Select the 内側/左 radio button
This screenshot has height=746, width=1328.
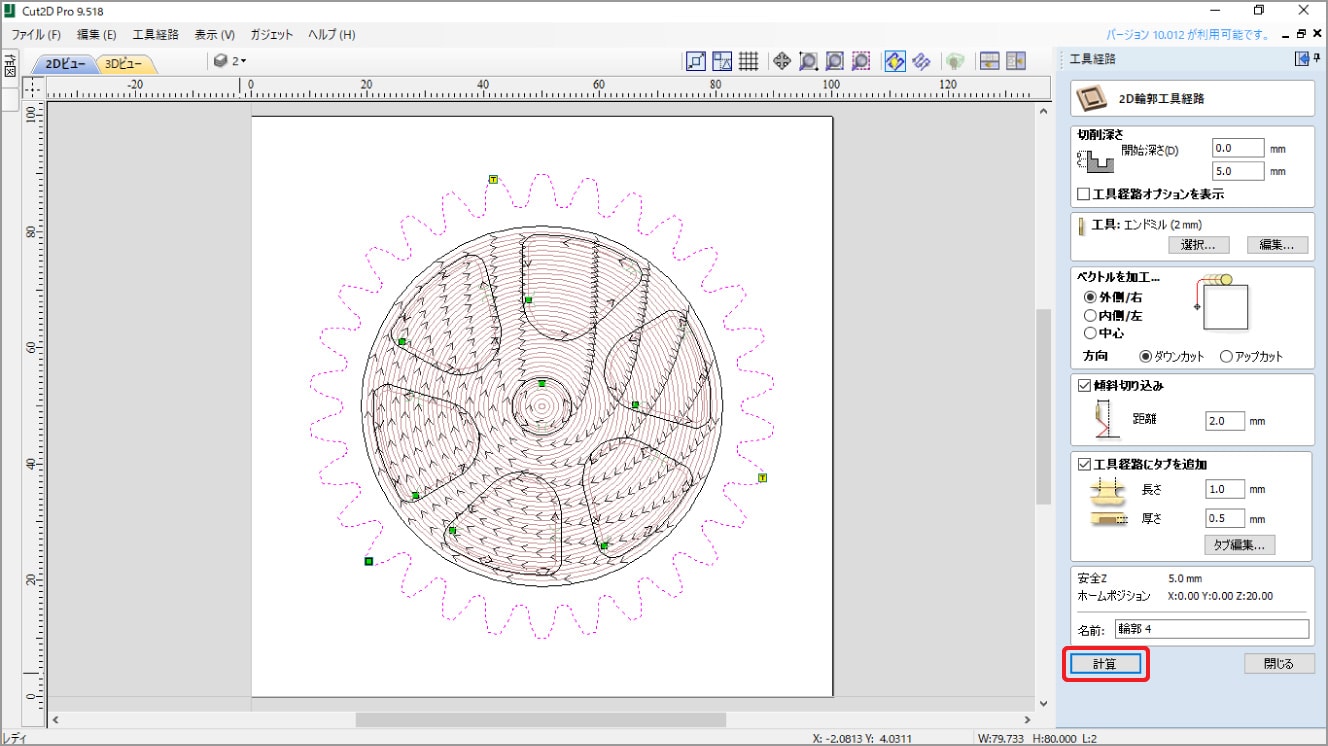1090,315
